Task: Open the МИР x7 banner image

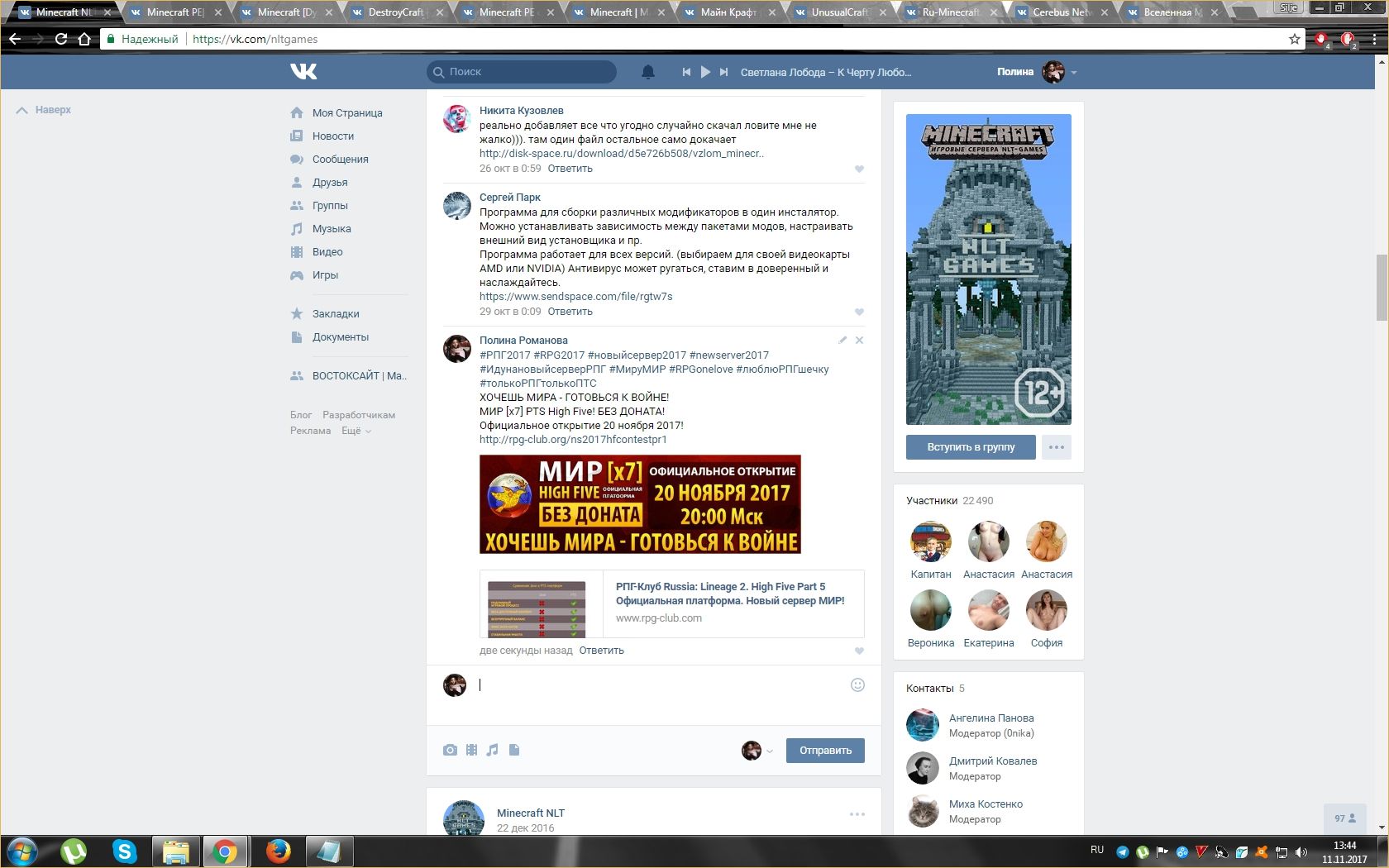Action: 640,504
